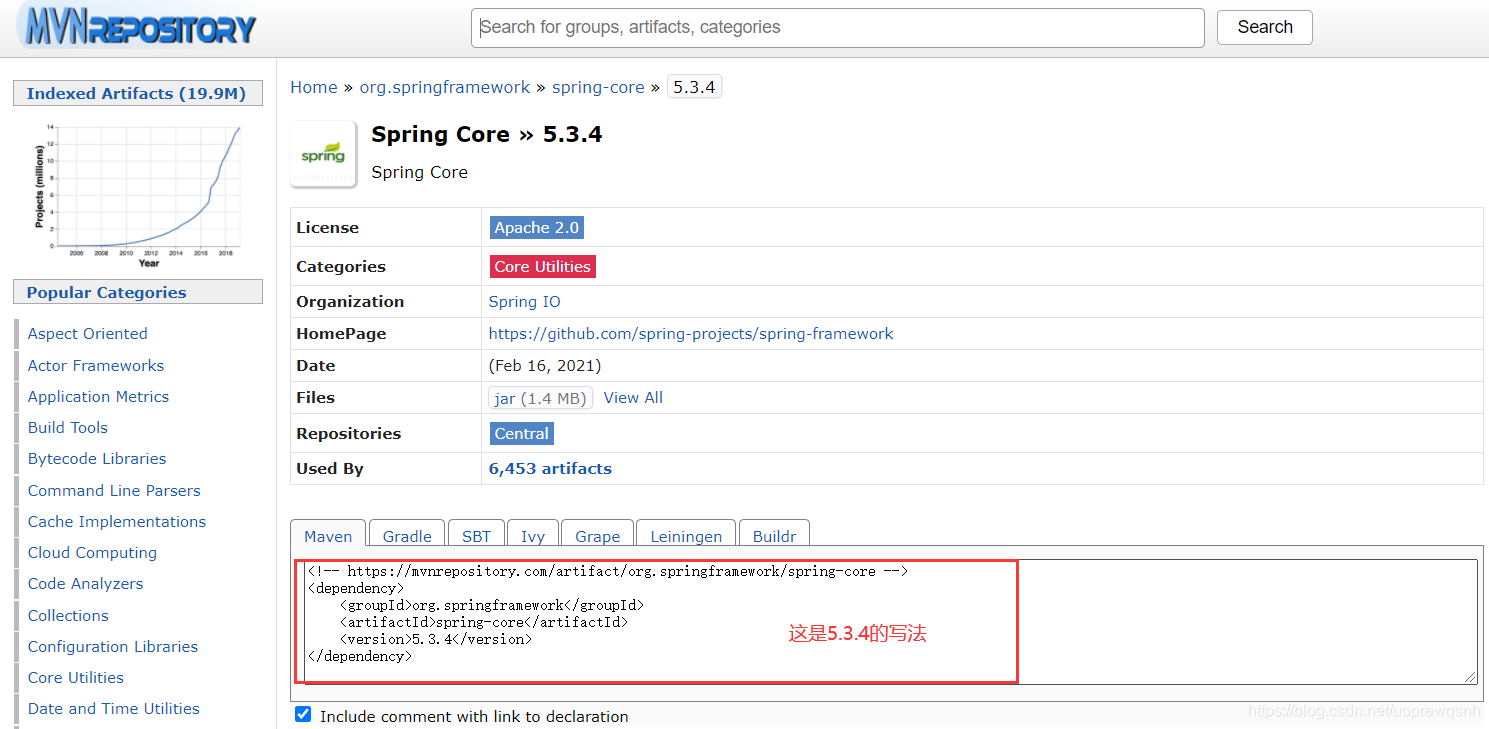Open Bytecode Libraries category
The image size is (1489, 729).
pyautogui.click(x=97, y=459)
